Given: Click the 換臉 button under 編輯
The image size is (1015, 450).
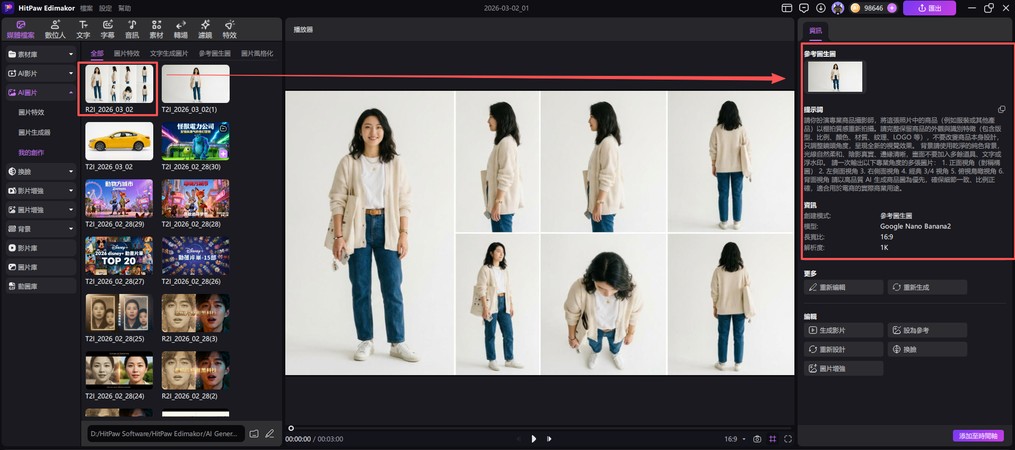Looking at the screenshot, I should pyautogui.click(x=927, y=349).
